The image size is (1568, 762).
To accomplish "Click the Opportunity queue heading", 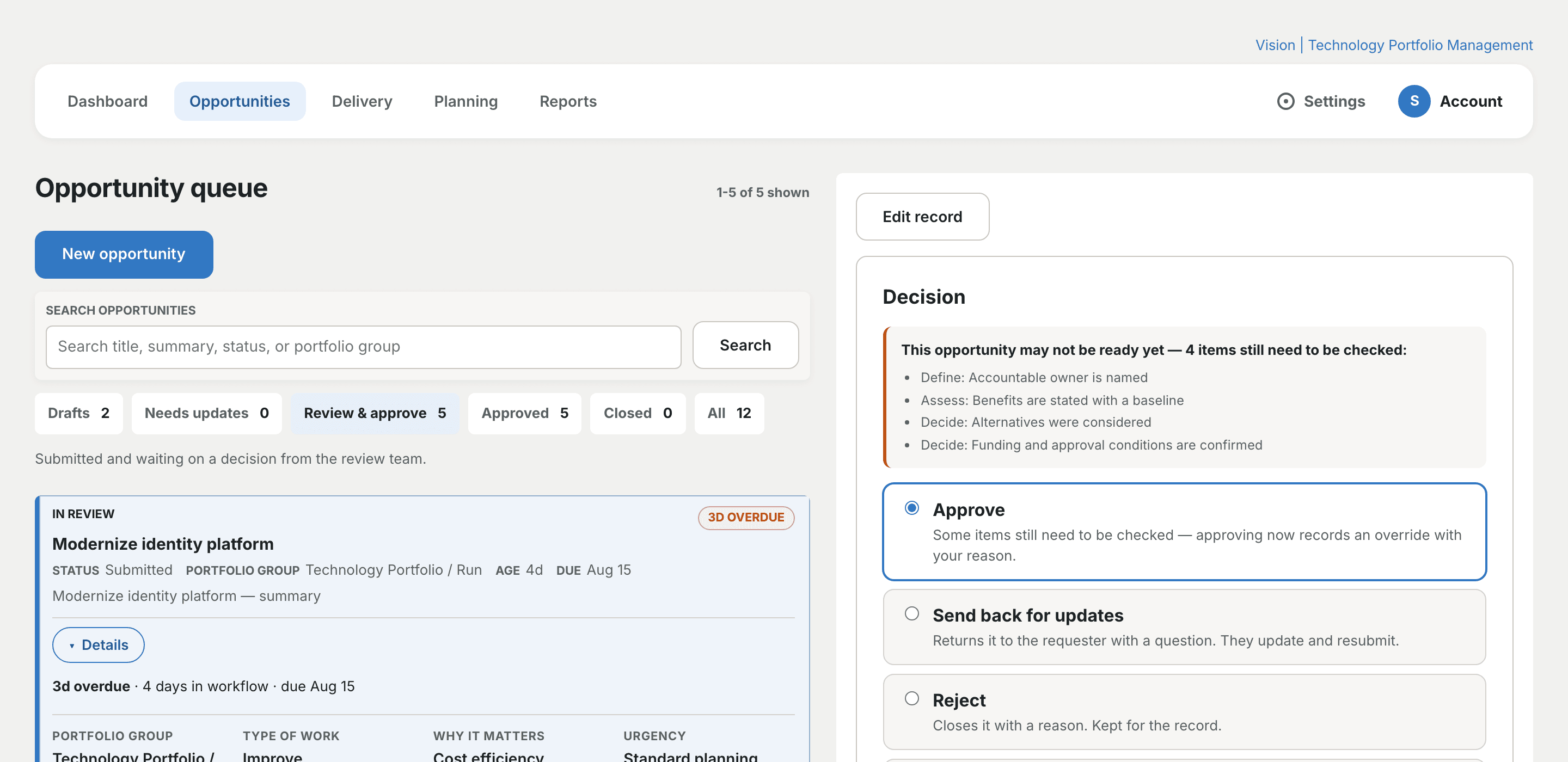I will [151, 188].
